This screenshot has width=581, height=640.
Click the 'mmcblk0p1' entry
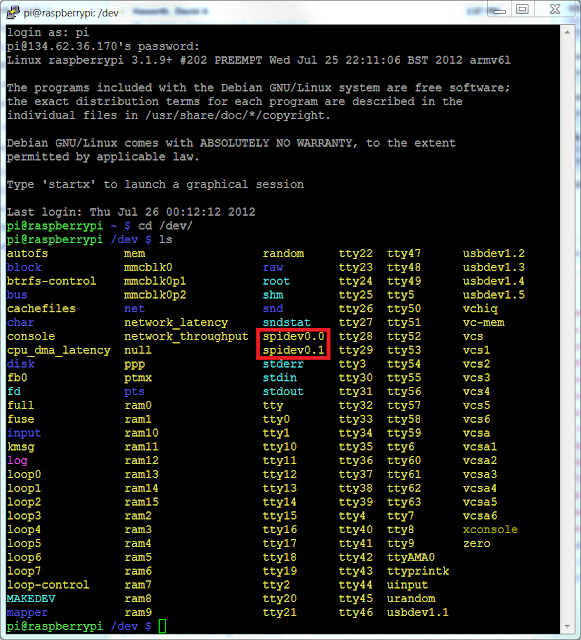(x=155, y=281)
